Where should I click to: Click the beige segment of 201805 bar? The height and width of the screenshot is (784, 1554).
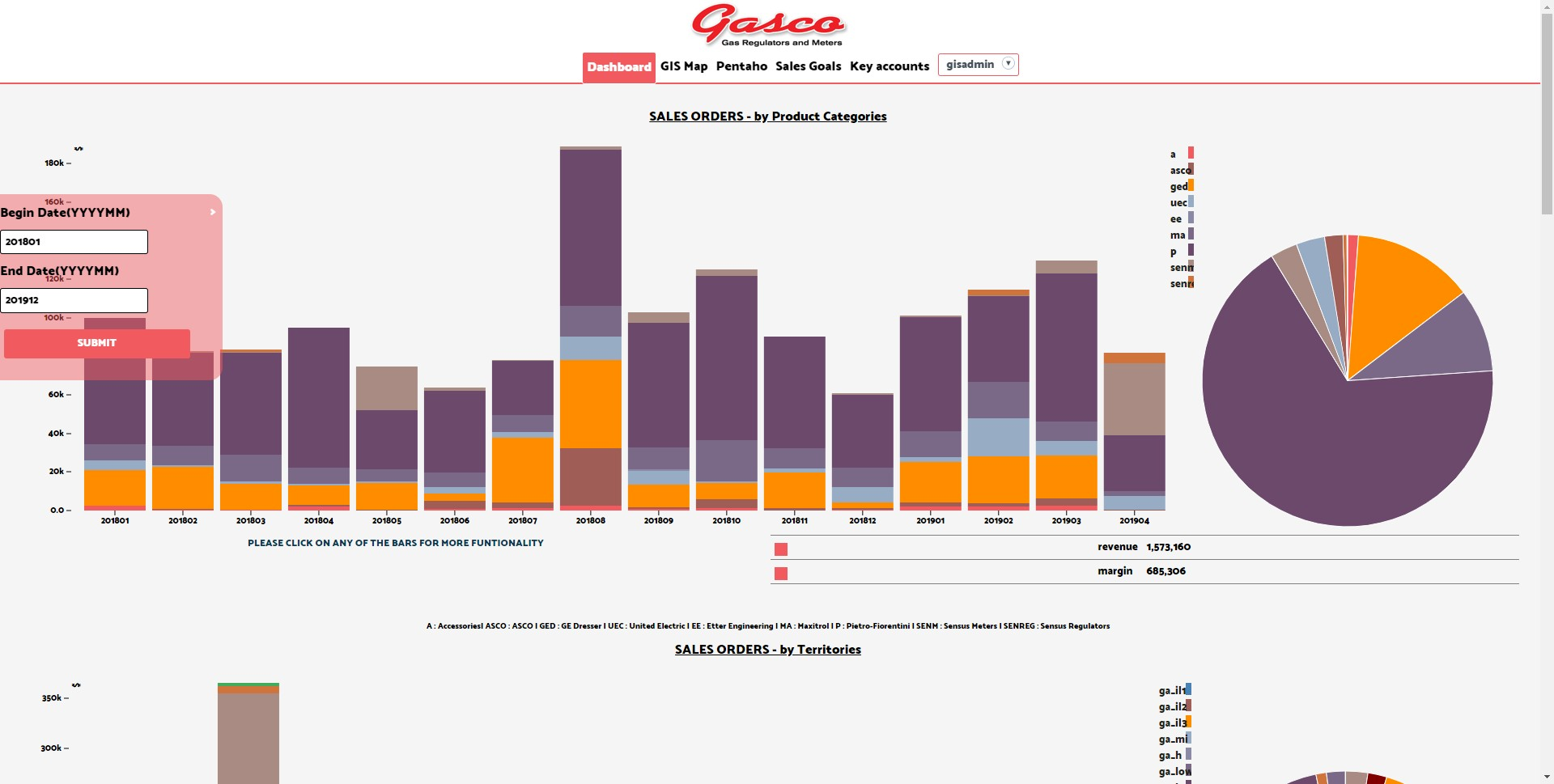[x=387, y=388]
